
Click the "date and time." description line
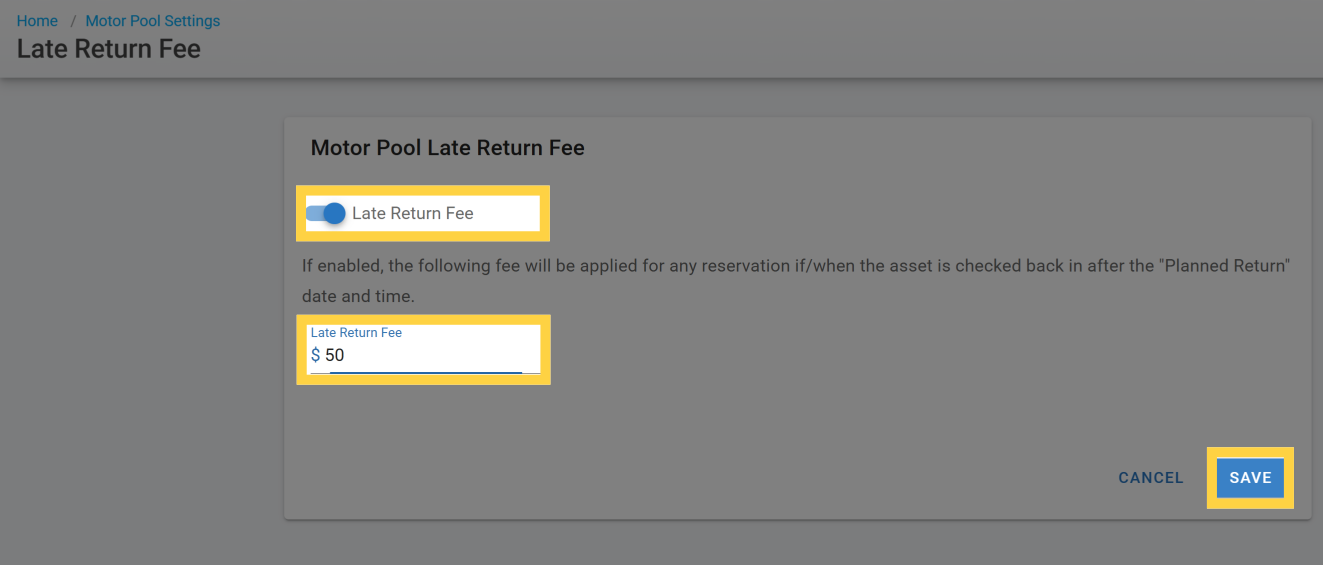point(358,297)
